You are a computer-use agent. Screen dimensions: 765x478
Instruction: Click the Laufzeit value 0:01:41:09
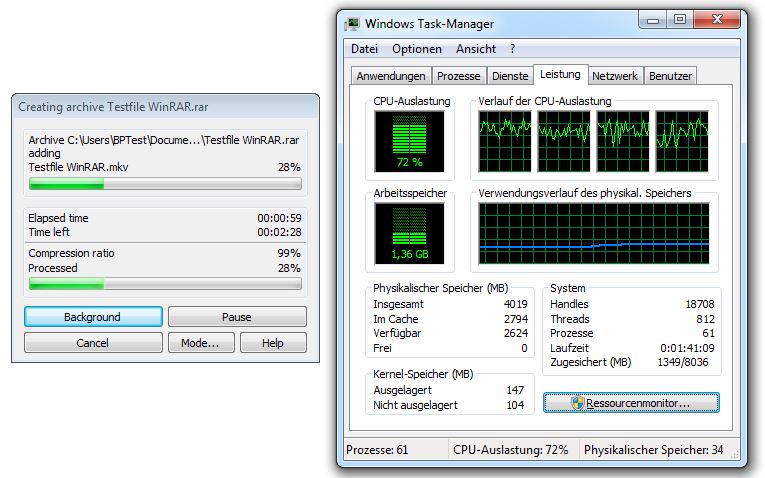pyautogui.click(x=687, y=348)
